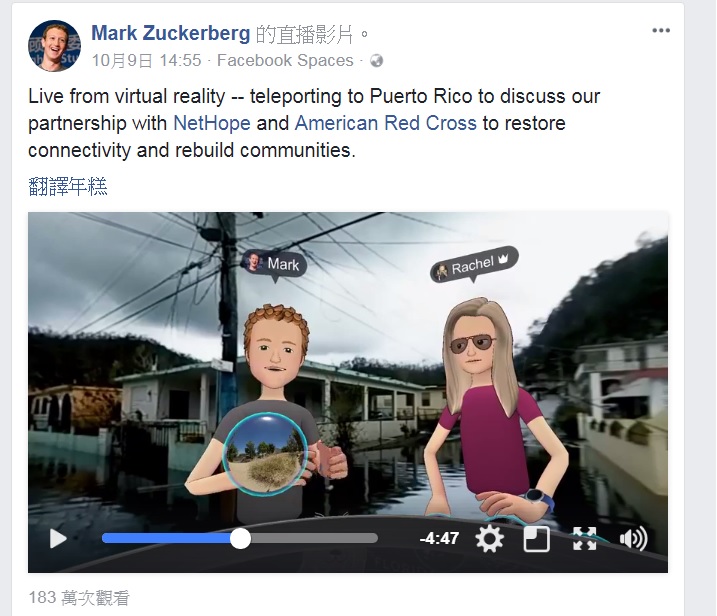Click the remaining time -4:47 display

click(439, 538)
